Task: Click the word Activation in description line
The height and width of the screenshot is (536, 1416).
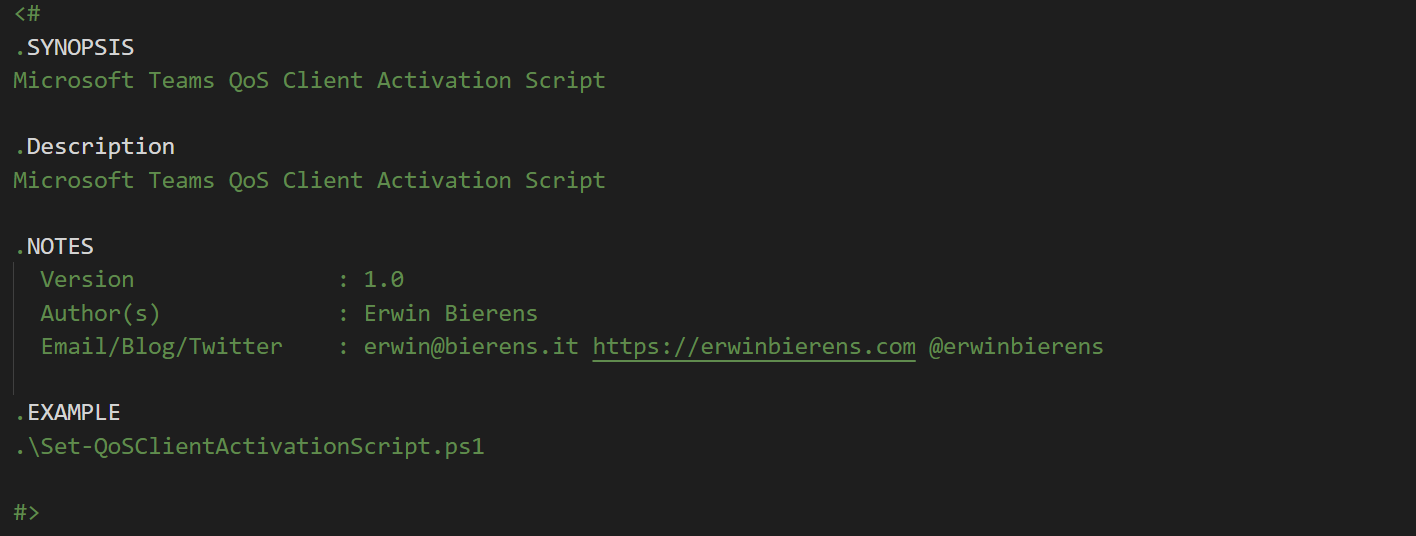Action: (444, 181)
